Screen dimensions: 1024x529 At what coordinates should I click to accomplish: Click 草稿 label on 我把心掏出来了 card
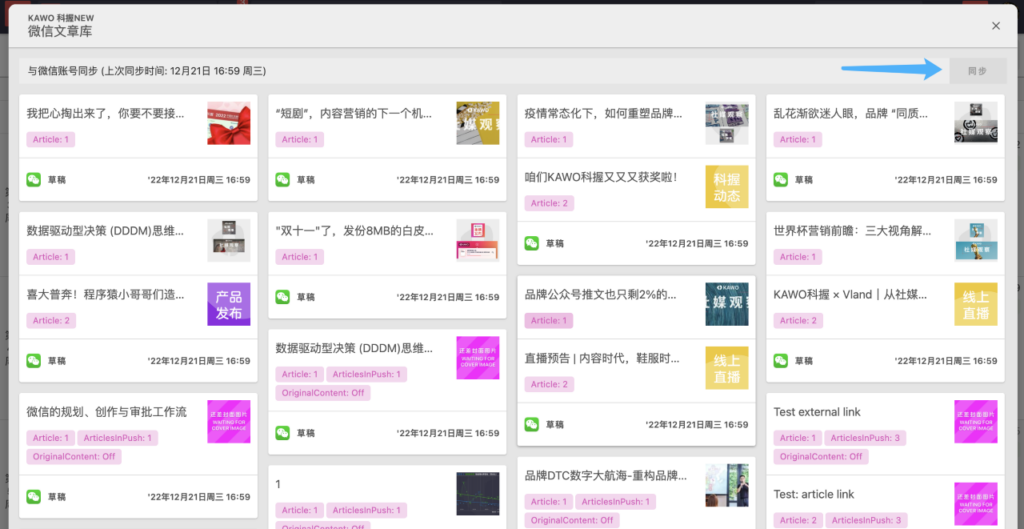(x=57, y=180)
